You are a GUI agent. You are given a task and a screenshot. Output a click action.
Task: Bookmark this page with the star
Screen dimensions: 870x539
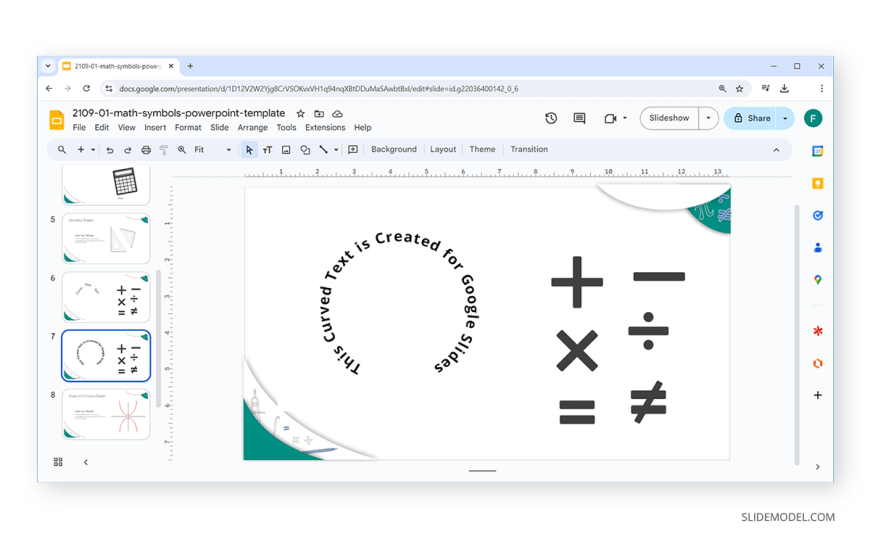[739, 89]
